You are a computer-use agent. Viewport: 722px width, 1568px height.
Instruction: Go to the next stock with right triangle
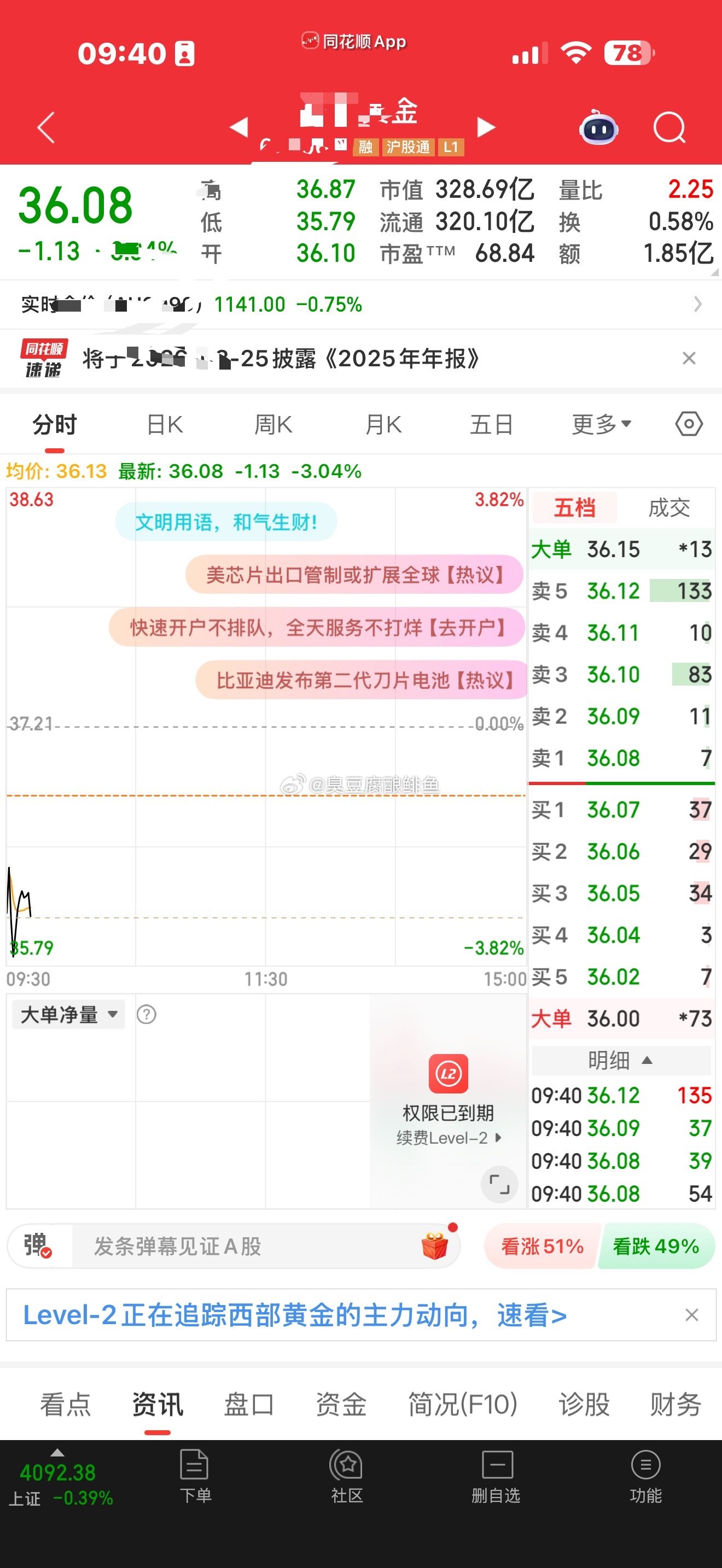486,127
